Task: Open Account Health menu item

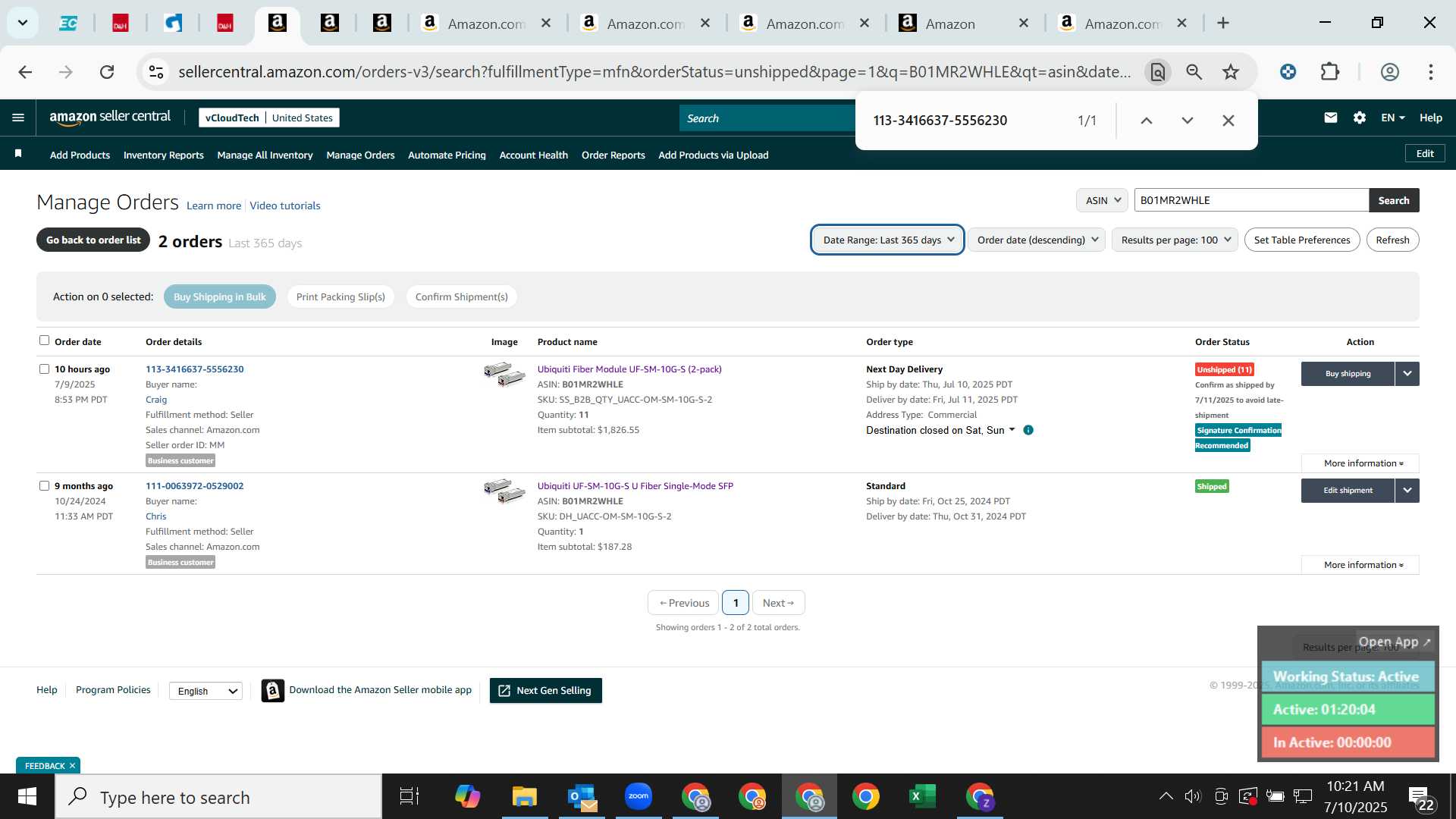Action: coord(533,155)
